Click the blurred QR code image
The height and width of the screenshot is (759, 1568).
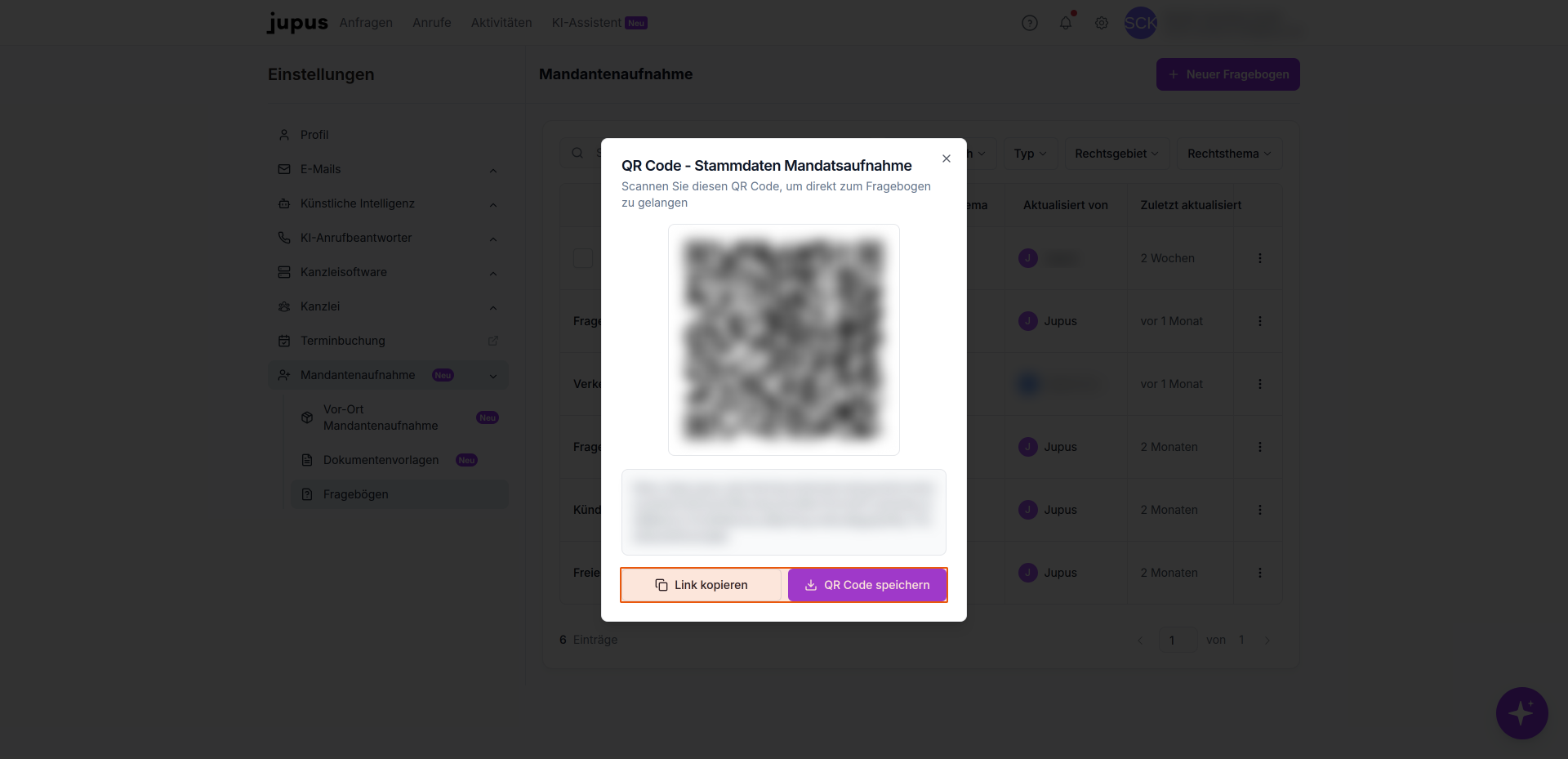784,340
